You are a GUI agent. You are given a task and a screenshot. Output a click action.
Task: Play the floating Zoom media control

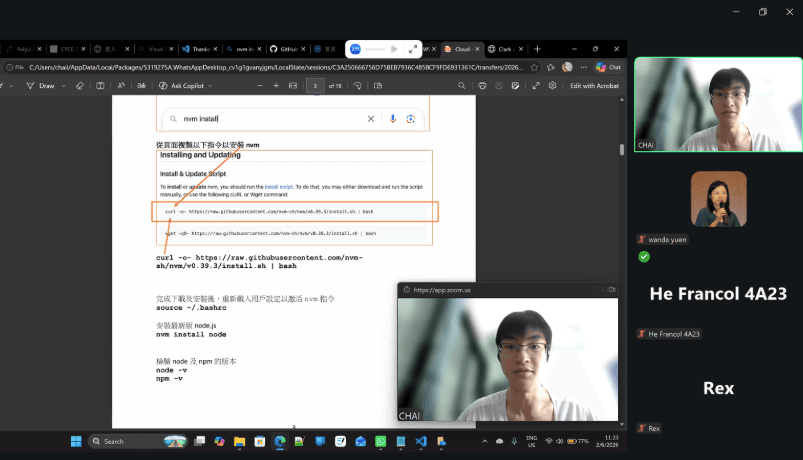[394, 49]
